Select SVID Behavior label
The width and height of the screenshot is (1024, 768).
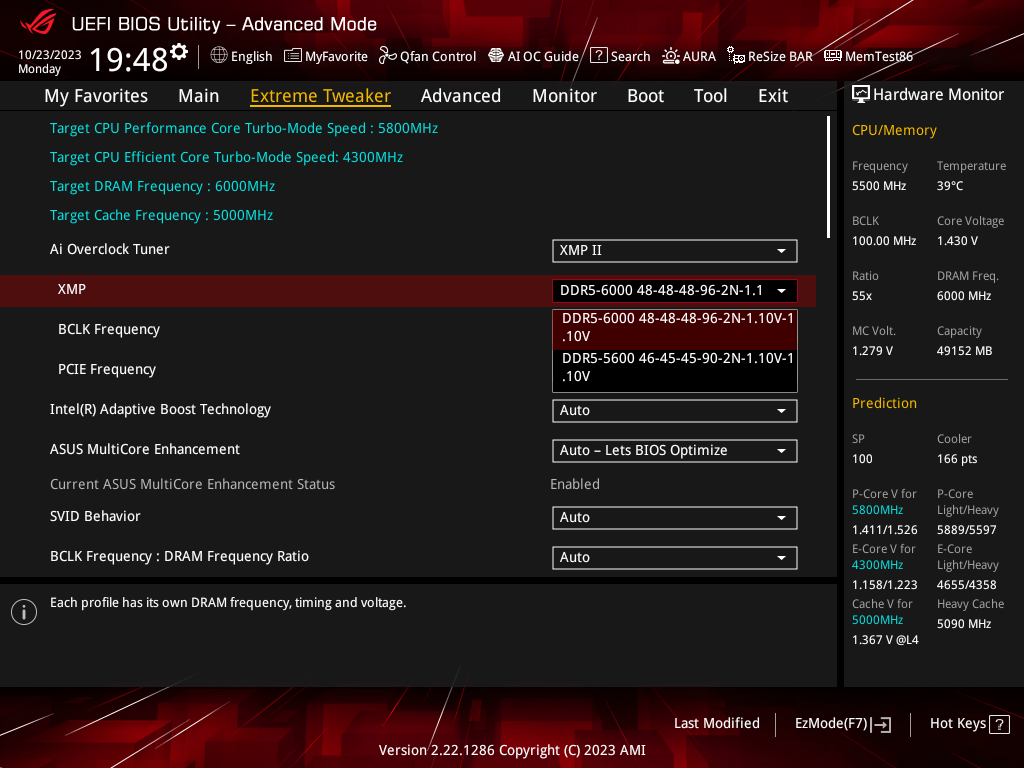pos(95,516)
